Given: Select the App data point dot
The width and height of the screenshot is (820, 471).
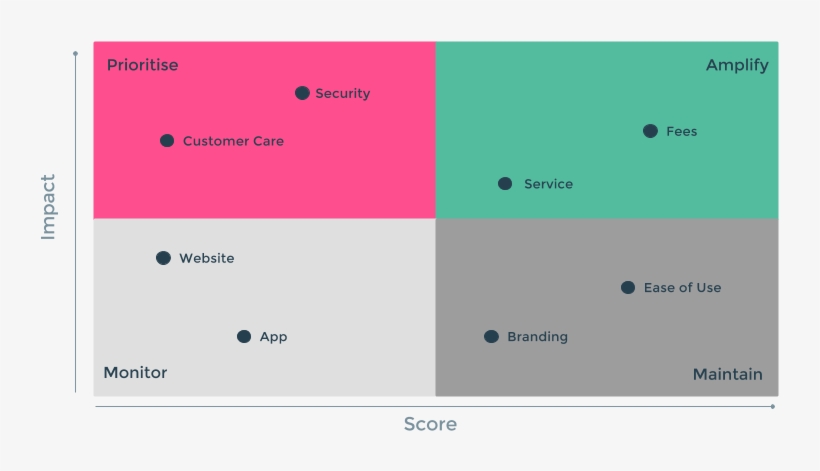Looking at the screenshot, I should pyautogui.click(x=244, y=337).
